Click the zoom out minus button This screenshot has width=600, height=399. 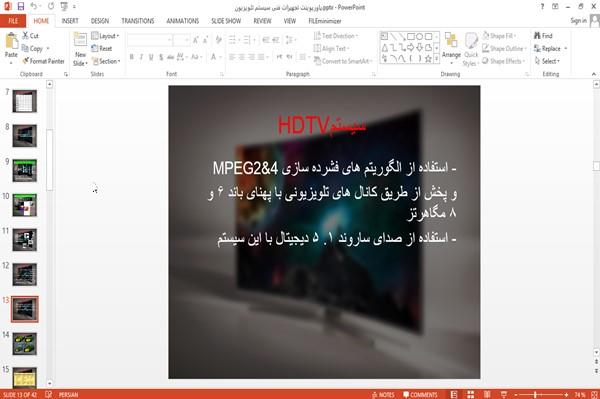pyautogui.click(x=516, y=394)
